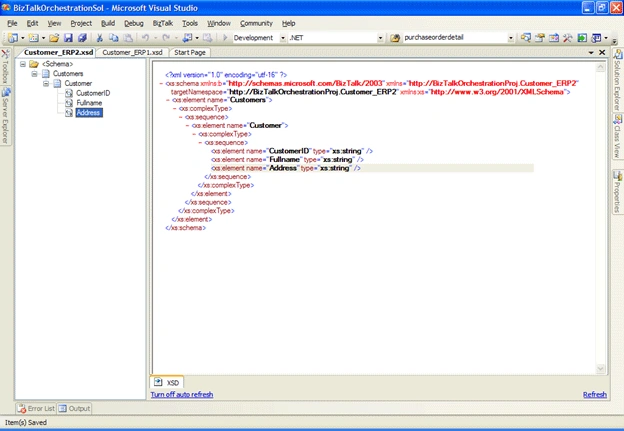Open Solution Explorer from the toolbar icon

tap(526, 38)
